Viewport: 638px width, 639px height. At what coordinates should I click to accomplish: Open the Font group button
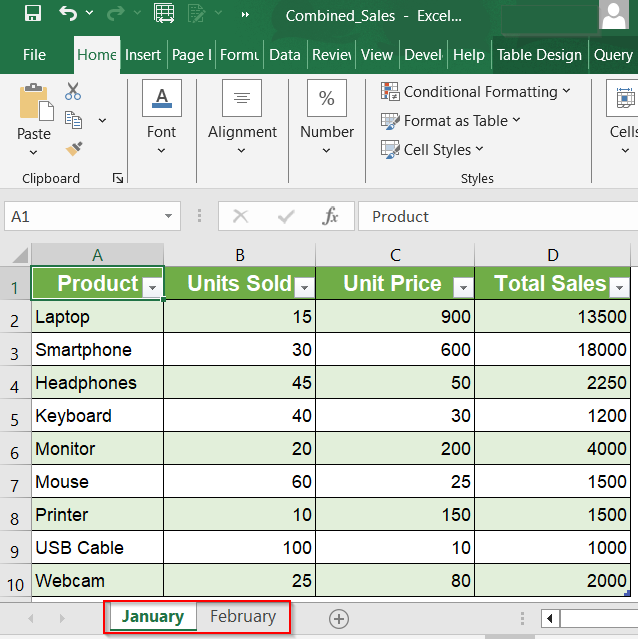162,118
